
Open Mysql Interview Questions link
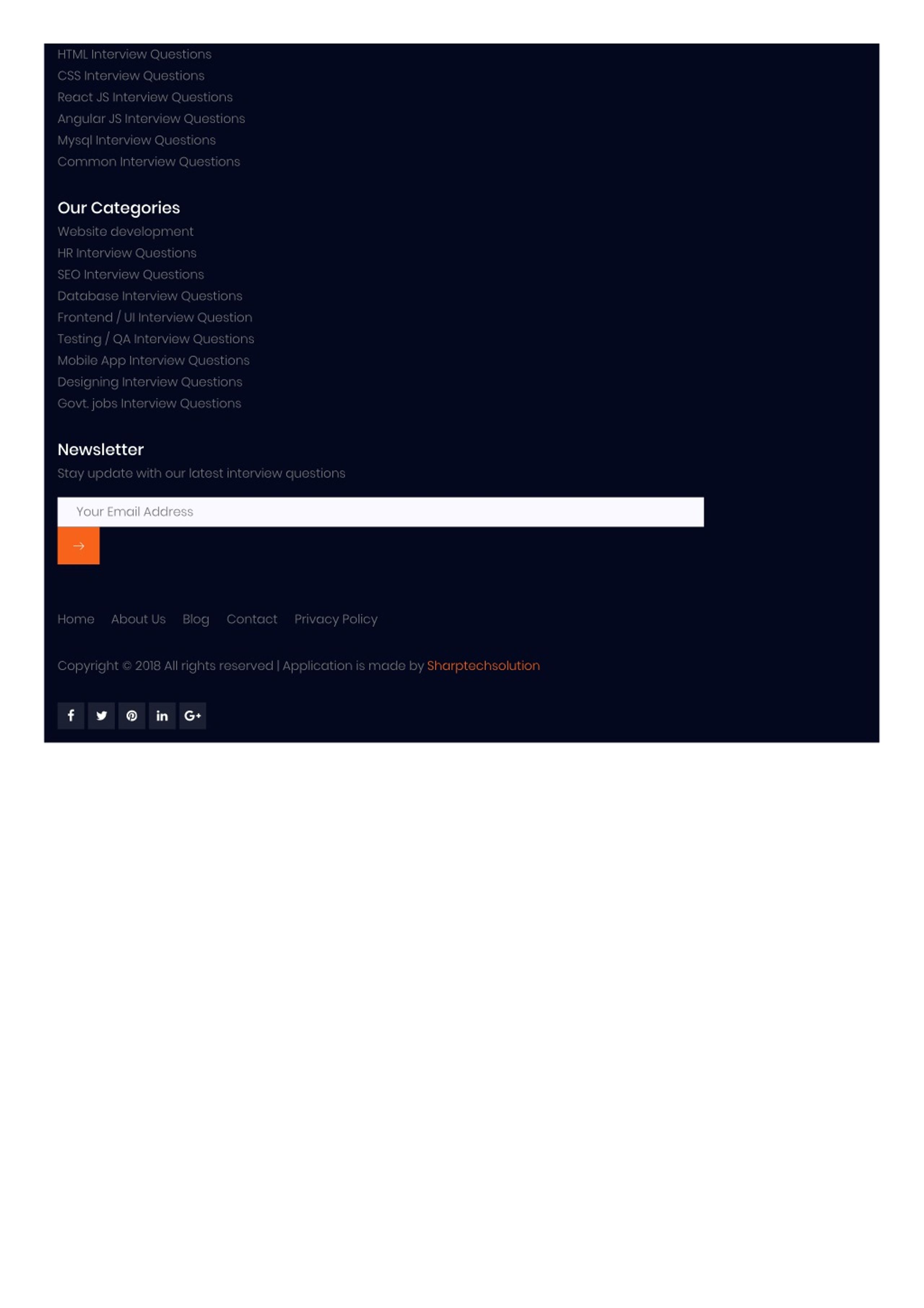pyautogui.click(x=137, y=140)
